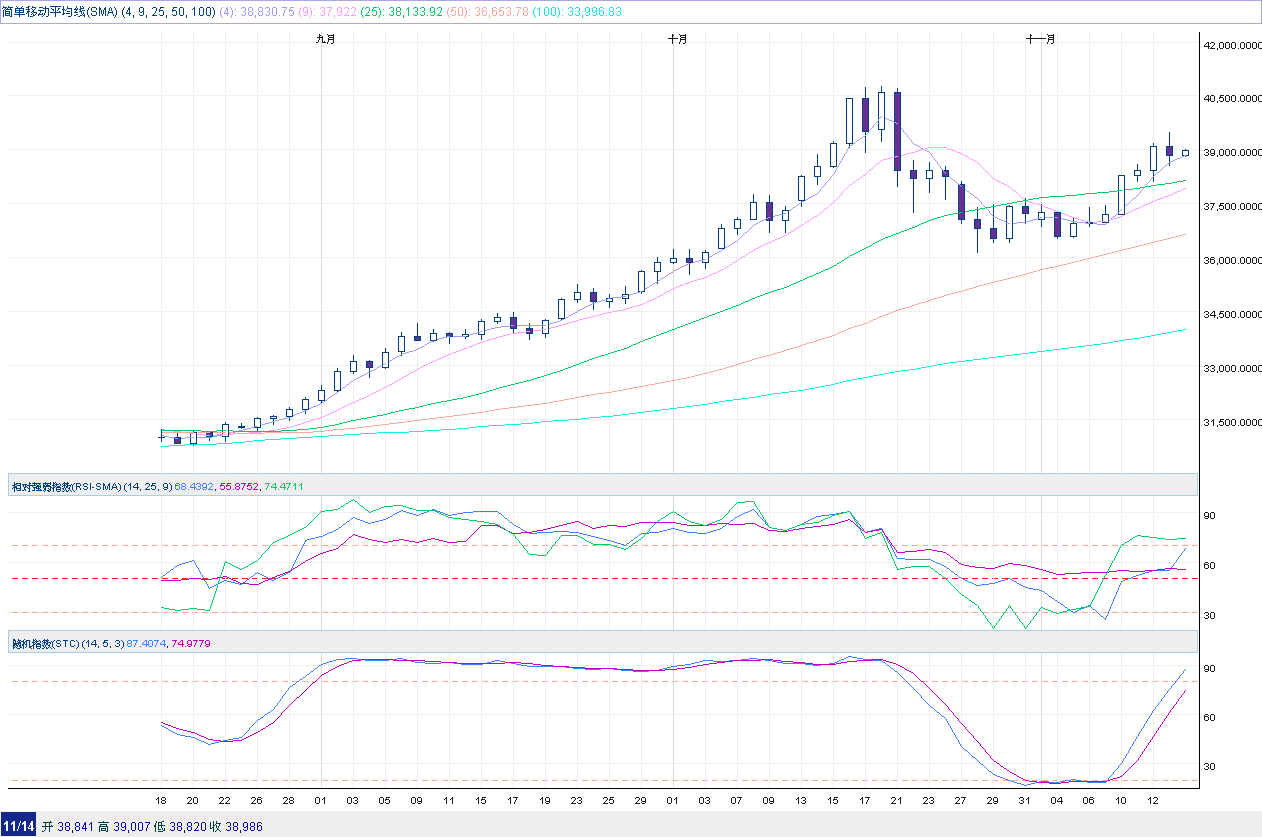The image size is (1262, 837).
Task: Click the tall filled candlestick at October 21
Action: 897,130
